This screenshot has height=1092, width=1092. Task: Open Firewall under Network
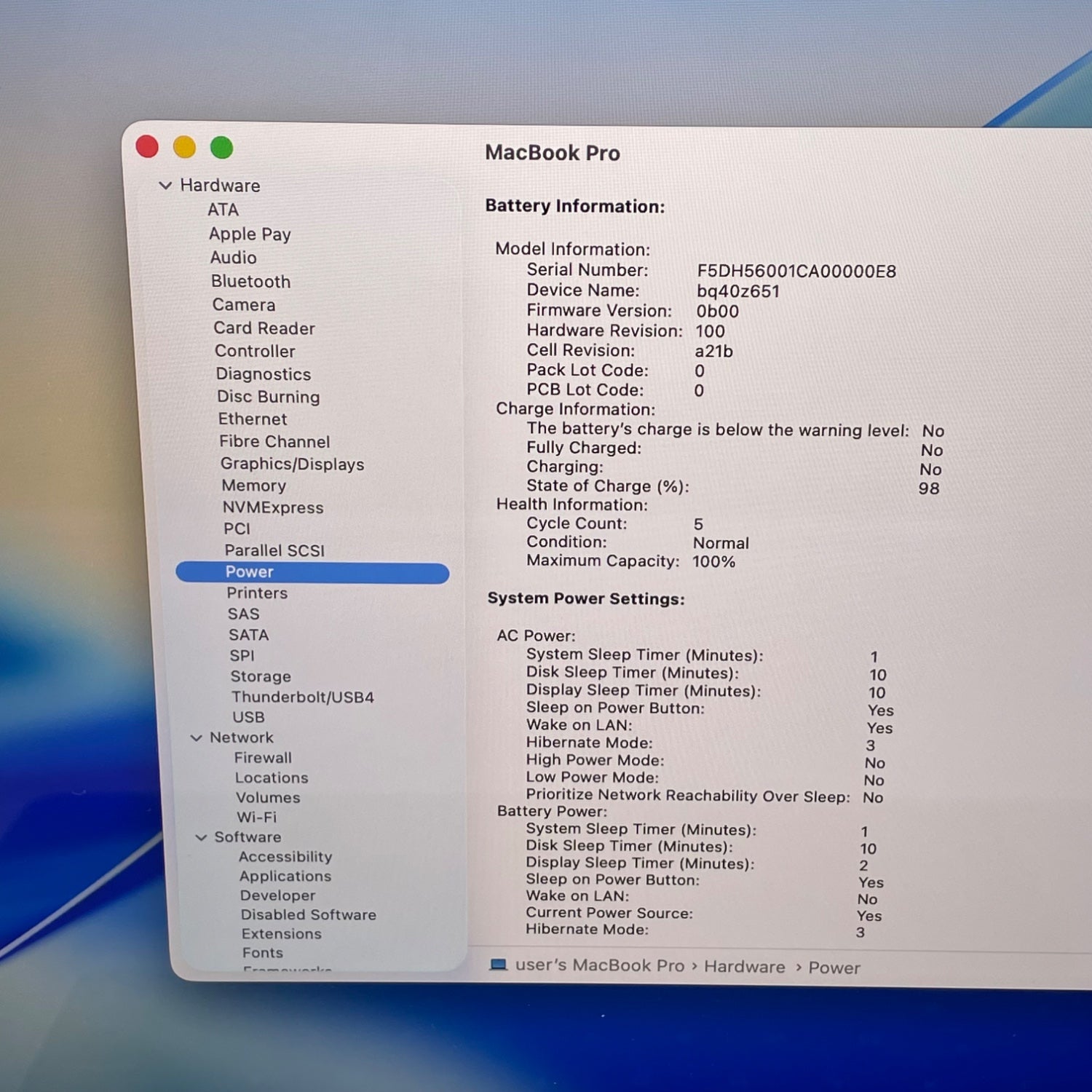pyautogui.click(x=263, y=758)
